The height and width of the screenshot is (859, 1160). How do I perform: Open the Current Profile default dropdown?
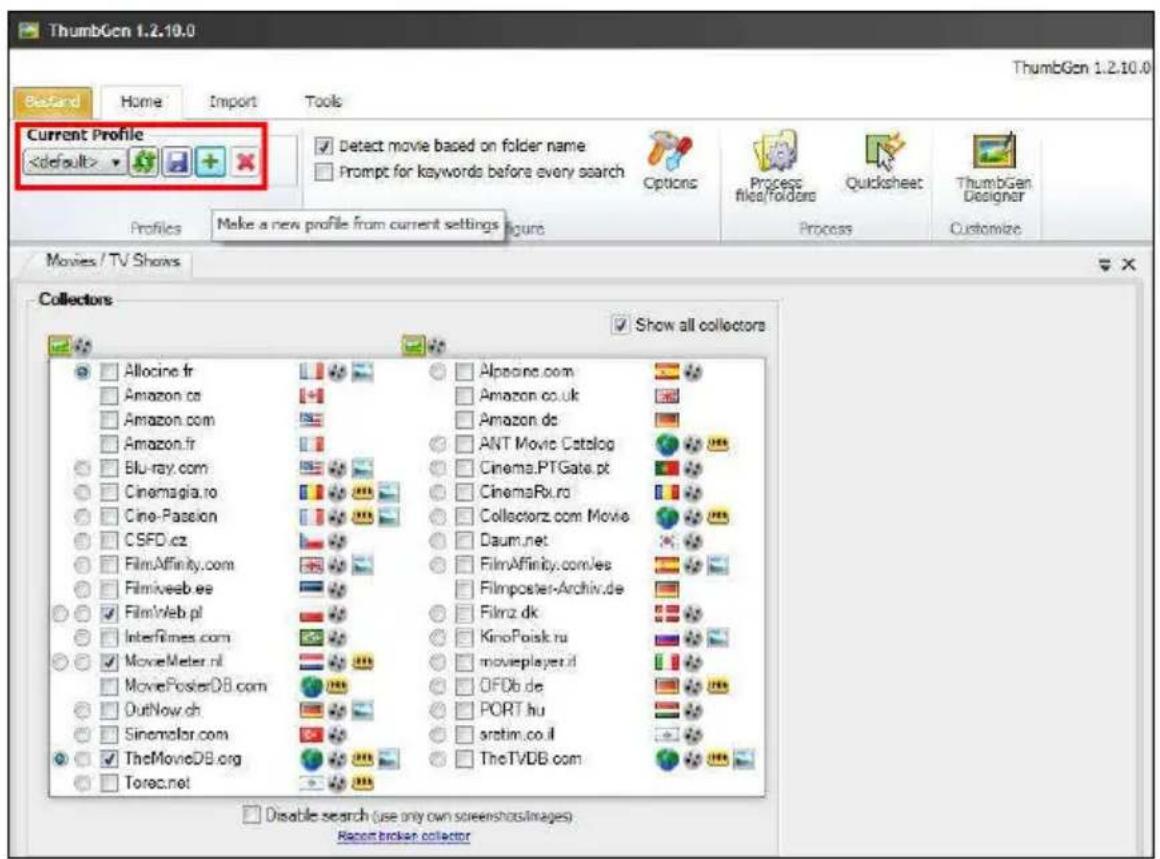coord(74,161)
